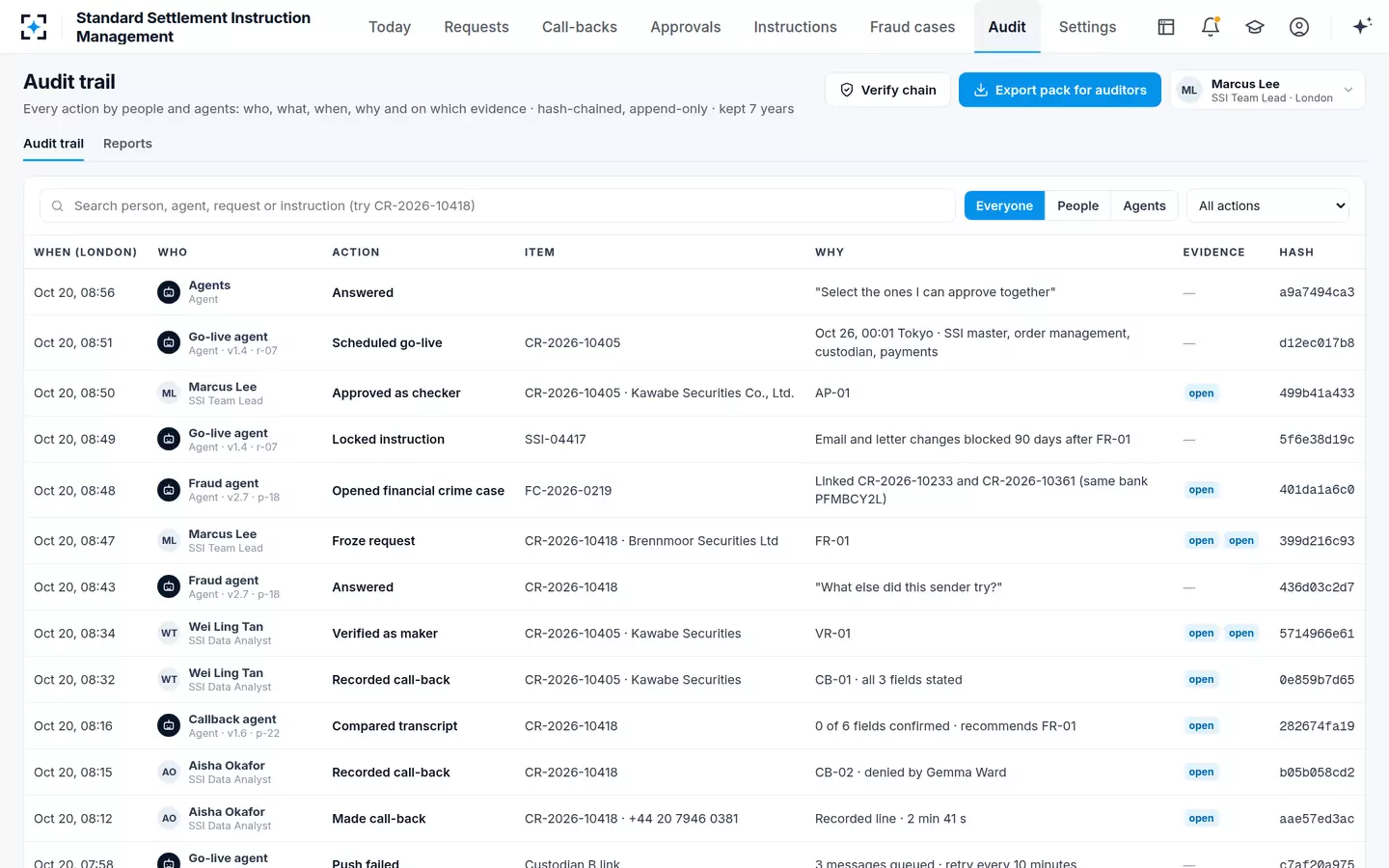The width and height of the screenshot is (1389, 868).
Task: Open evidence for the 08:50 approval row
Action: tap(1201, 393)
